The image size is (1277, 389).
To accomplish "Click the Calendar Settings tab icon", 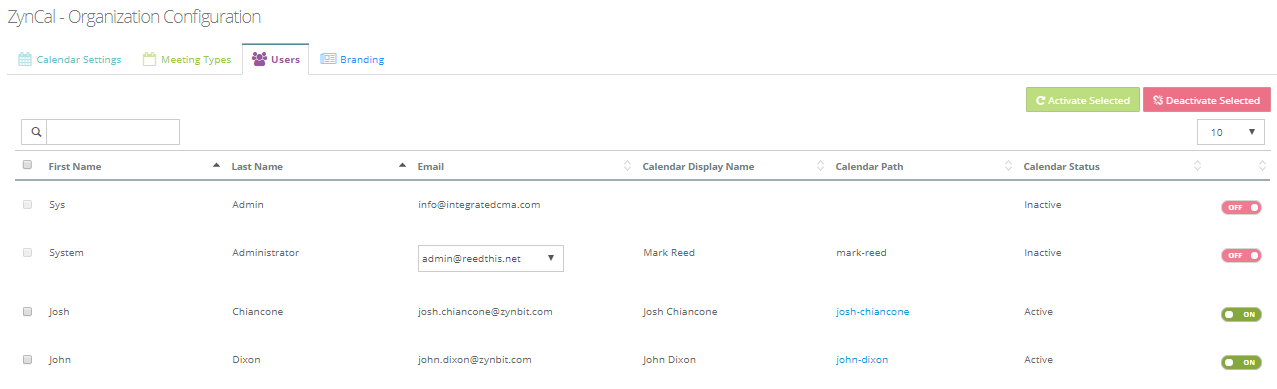I will point(25,59).
